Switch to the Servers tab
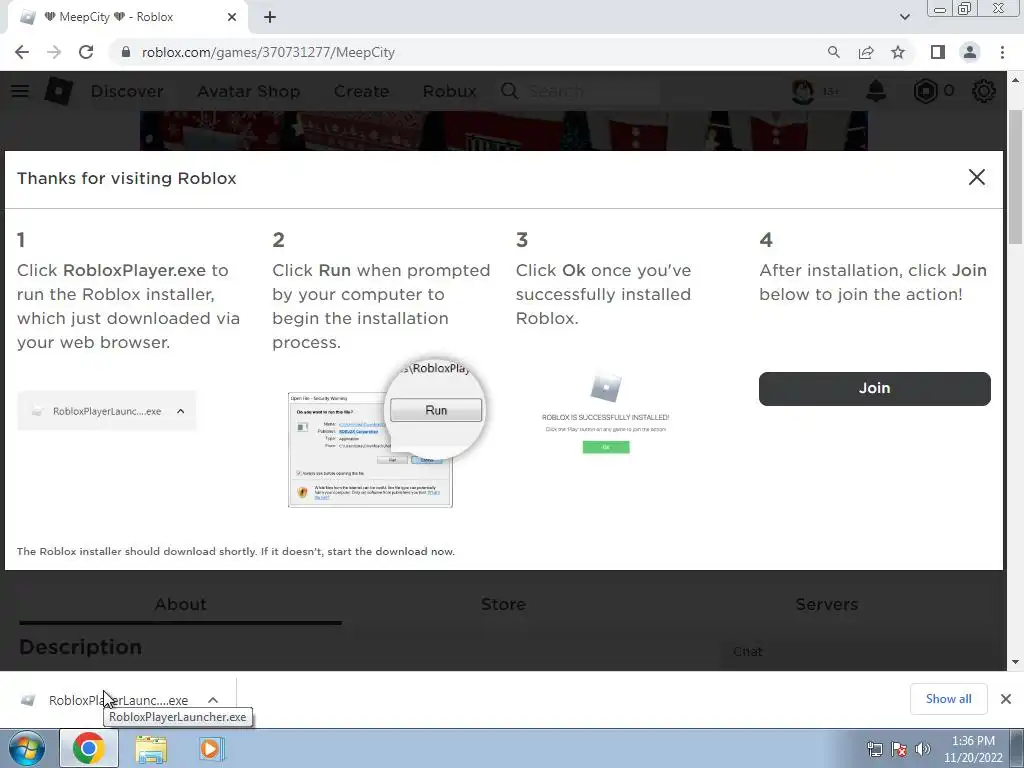 pos(826,604)
